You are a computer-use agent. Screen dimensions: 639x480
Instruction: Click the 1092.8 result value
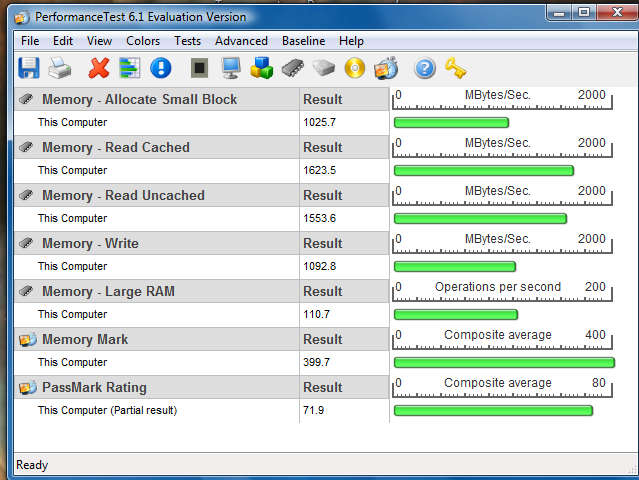click(320, 266)
